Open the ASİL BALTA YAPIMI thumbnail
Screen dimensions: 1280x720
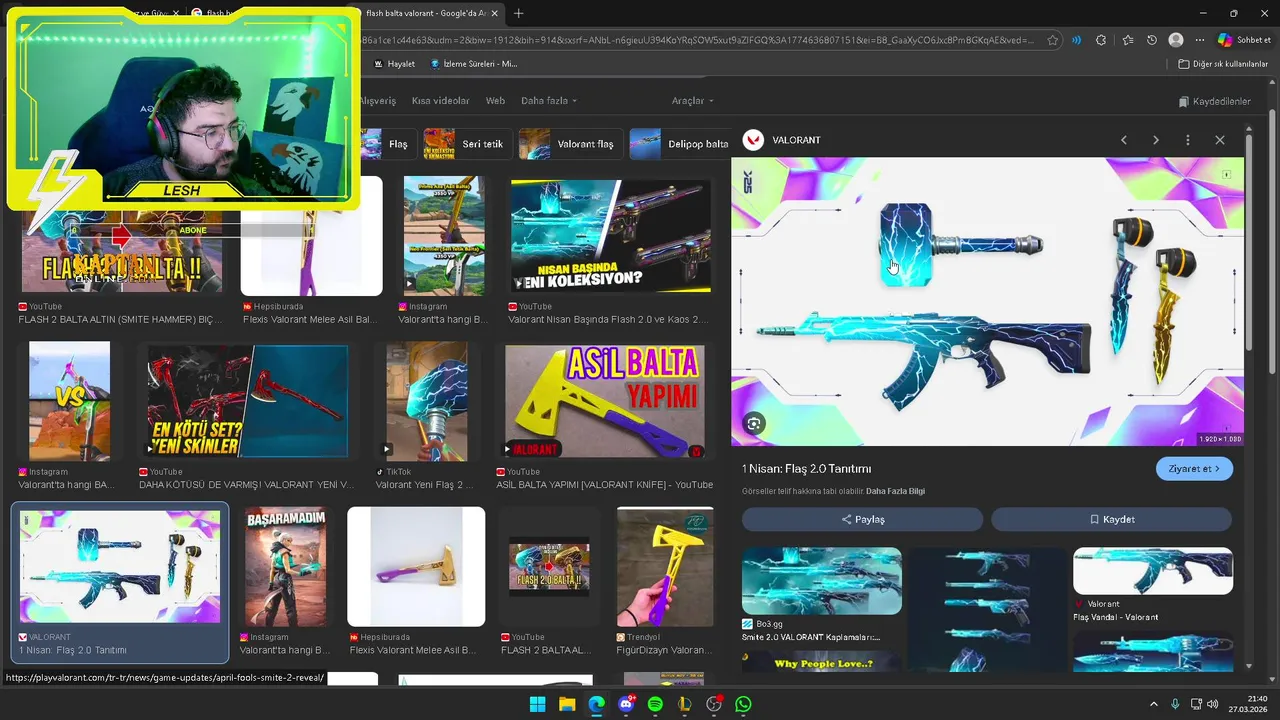pyautogui.click(x=604, y=402)
